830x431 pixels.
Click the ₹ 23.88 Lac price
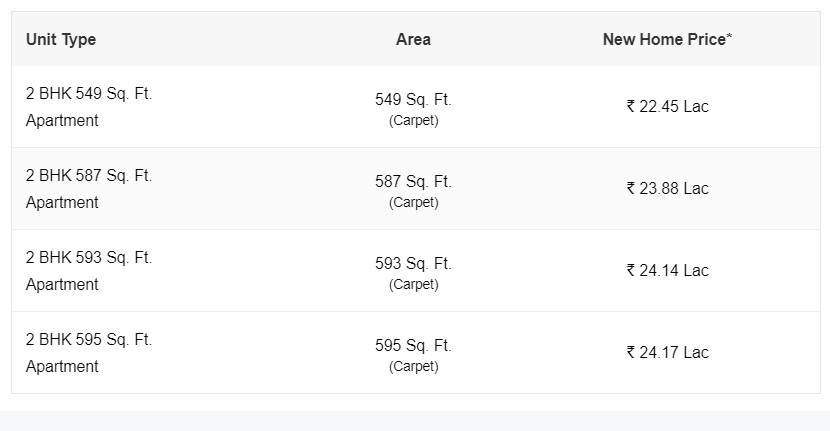tap(667, 188)
